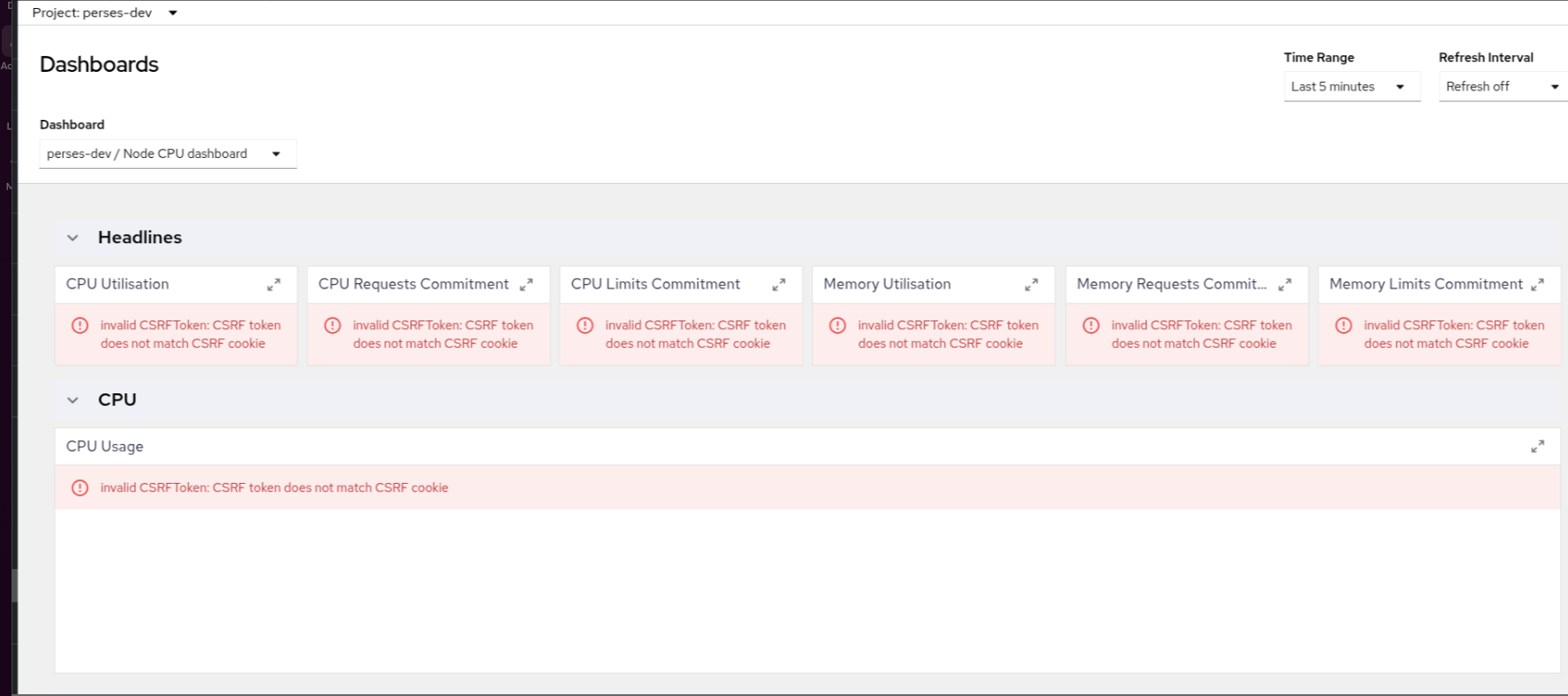Open the Refresh Interval dropdown
The width and height of the screenshot is (1568, 696).
(x=1502, y=86)
